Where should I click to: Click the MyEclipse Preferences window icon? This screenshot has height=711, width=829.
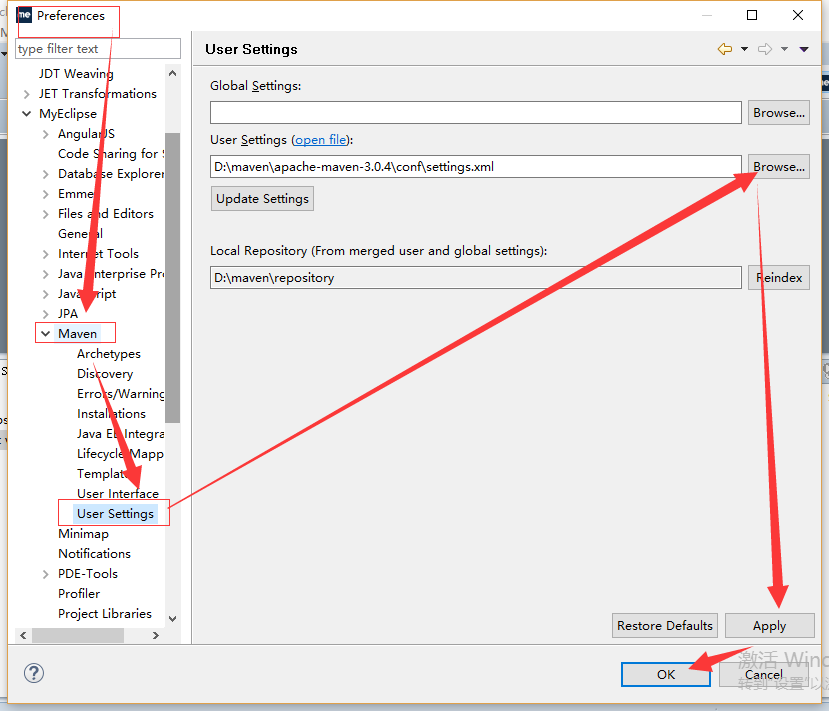coord(24,15)
